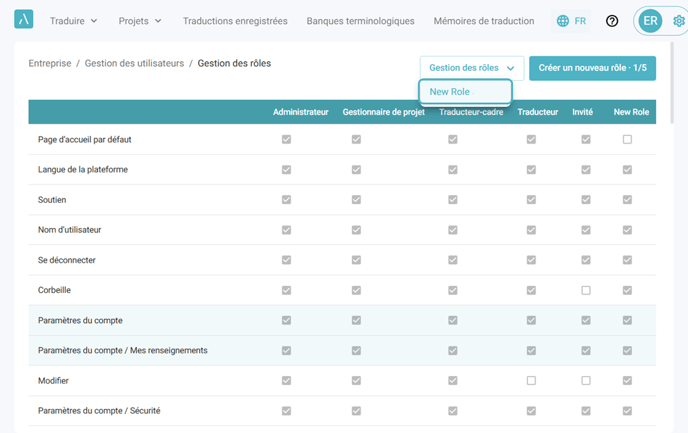The height and width of the screenshot is (433, 688).
Task: Click Créer un nouveau rôle button
Action: pyautogui.click(x=592, y=68)
